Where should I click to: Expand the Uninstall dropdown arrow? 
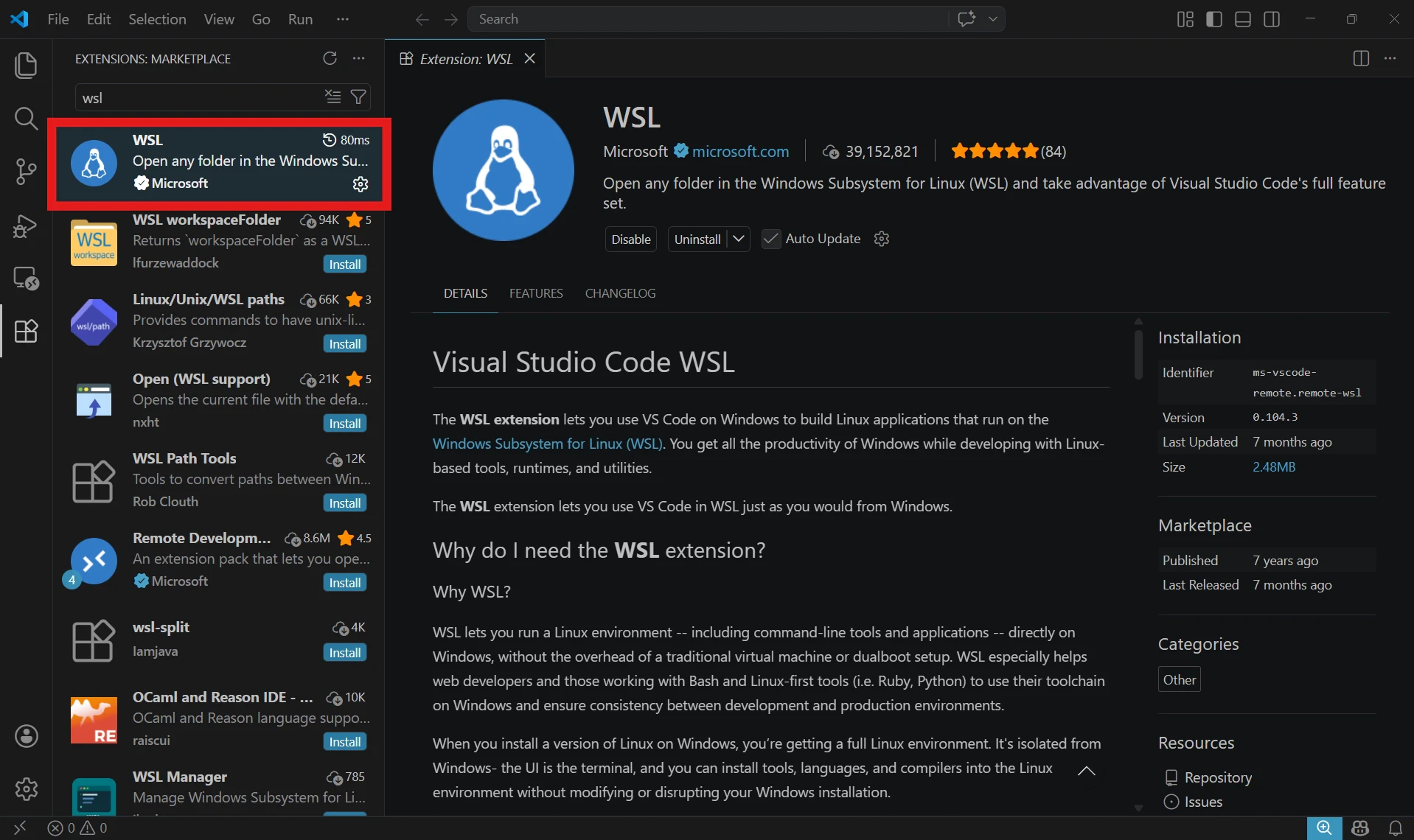pos(739,239)
